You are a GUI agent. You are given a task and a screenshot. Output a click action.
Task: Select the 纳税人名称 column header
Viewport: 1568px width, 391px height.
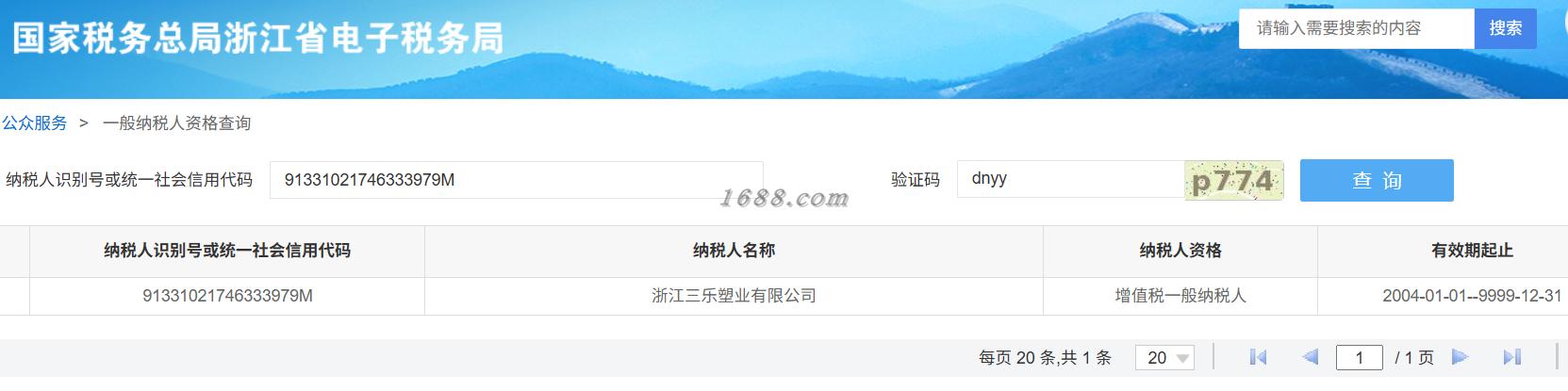[734, 251]
